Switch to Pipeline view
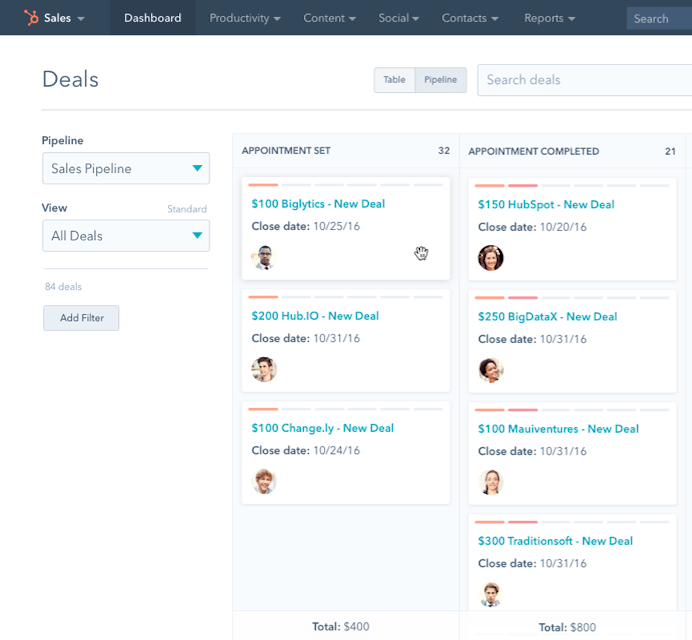Viewport: 692px width, 640px height. 440,80
